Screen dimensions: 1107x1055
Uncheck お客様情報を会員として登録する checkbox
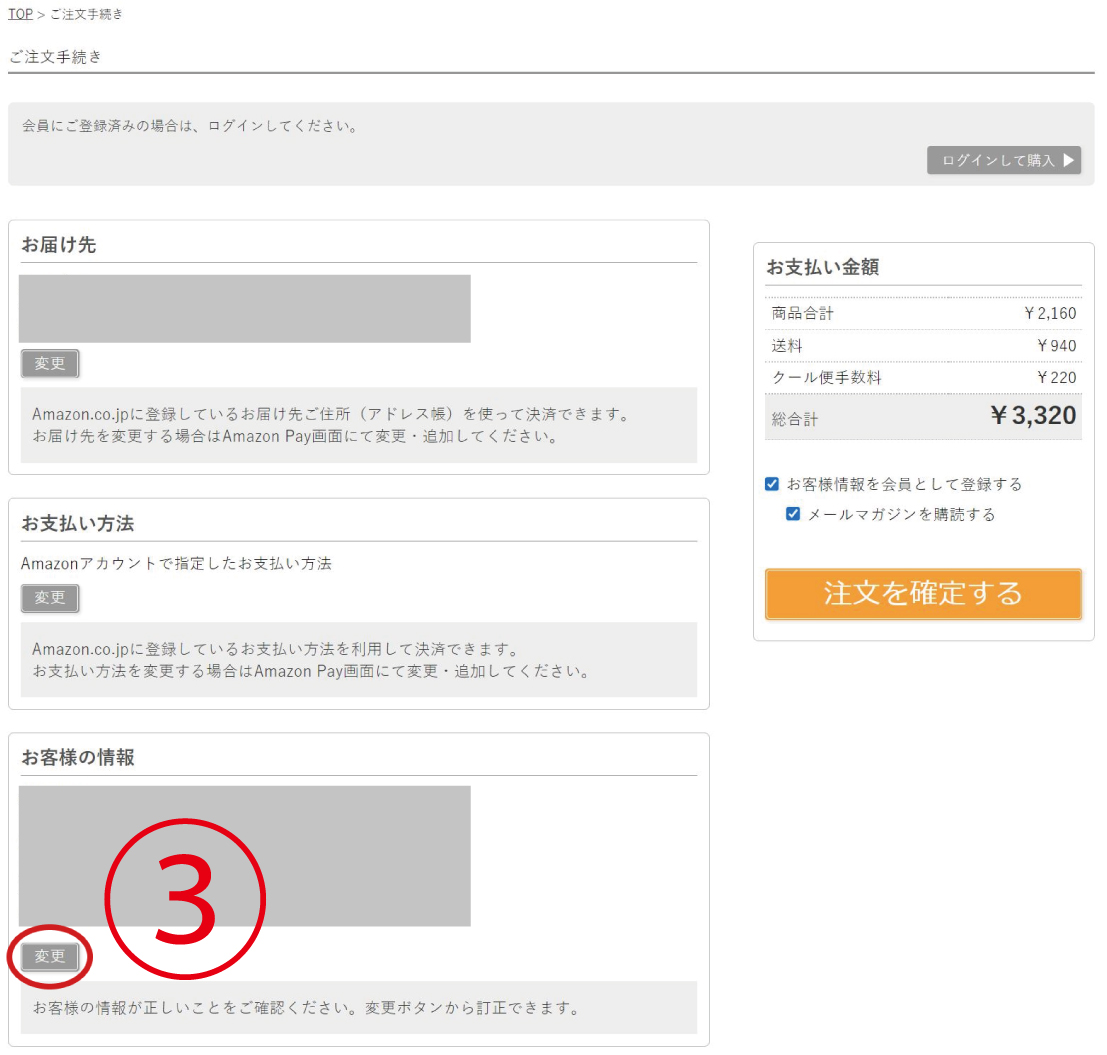(772, 484)
